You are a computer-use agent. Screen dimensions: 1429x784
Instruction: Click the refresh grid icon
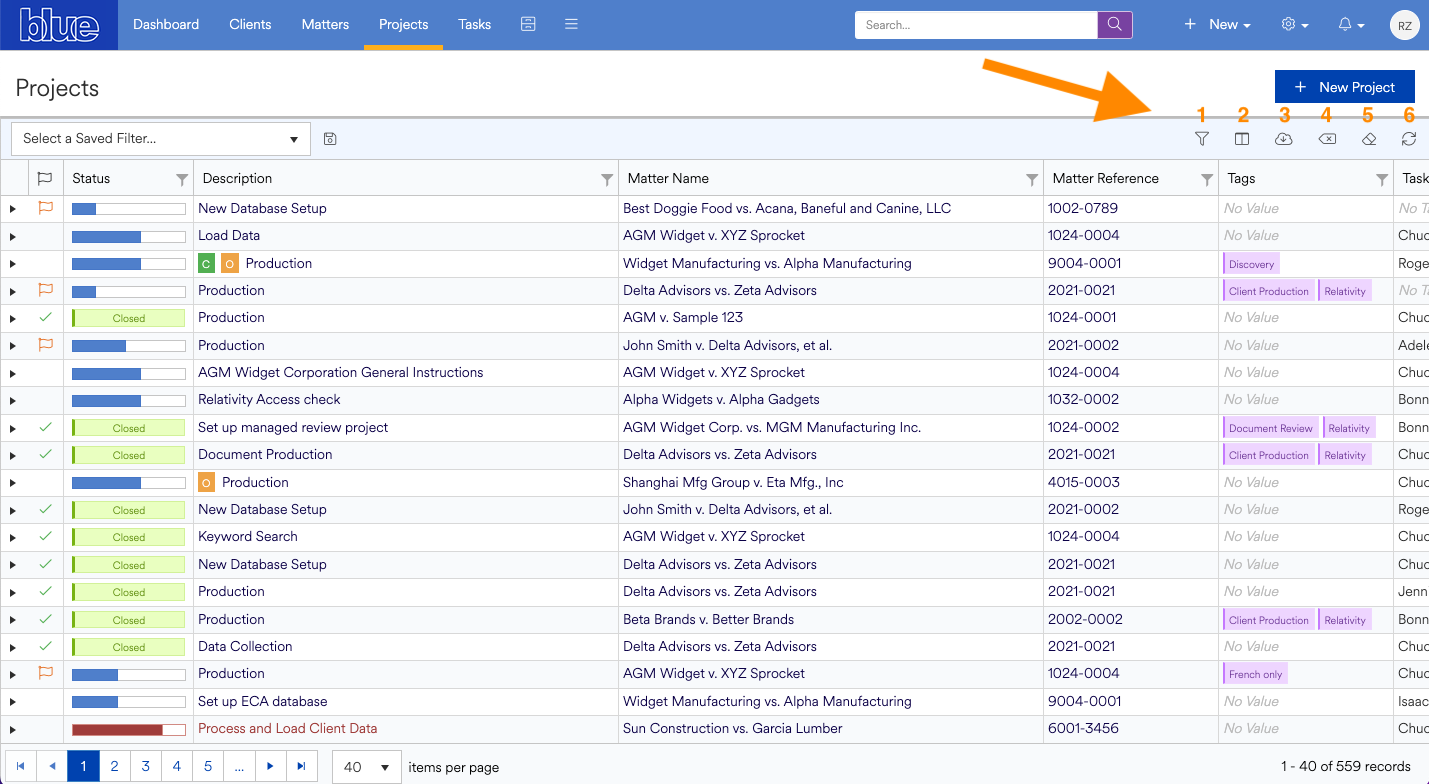(x=1409, y=139)
